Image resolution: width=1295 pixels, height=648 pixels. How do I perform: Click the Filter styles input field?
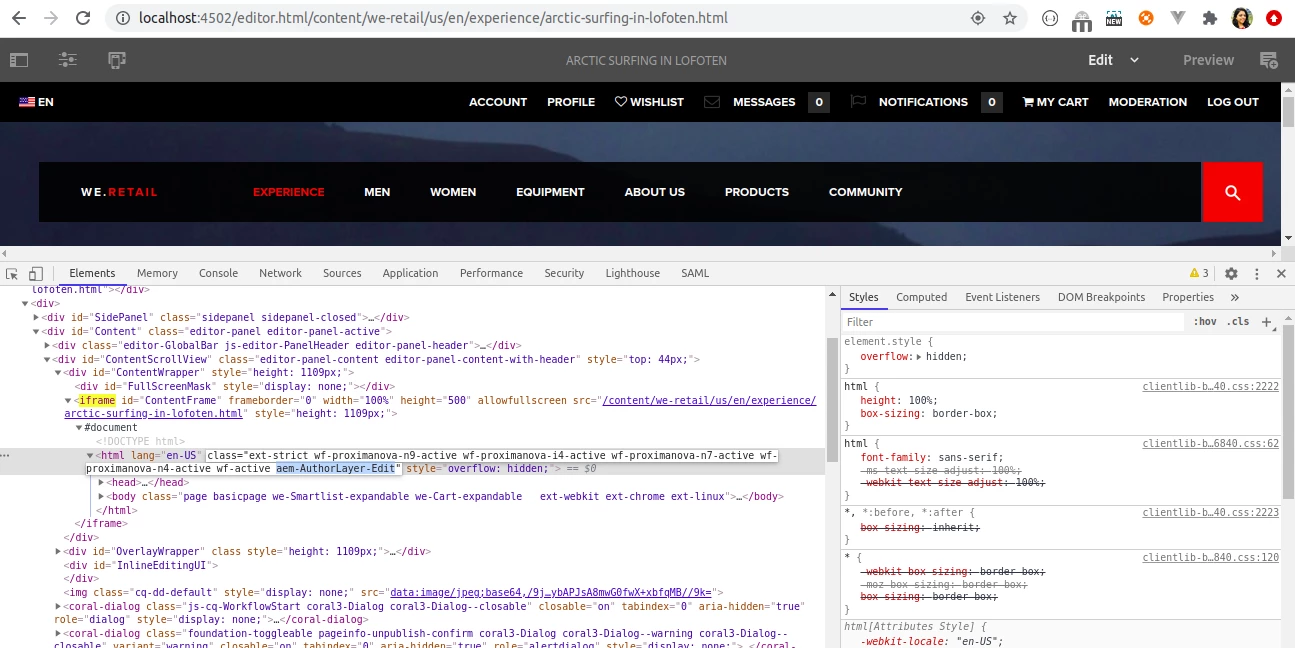tap(1014, 322)
